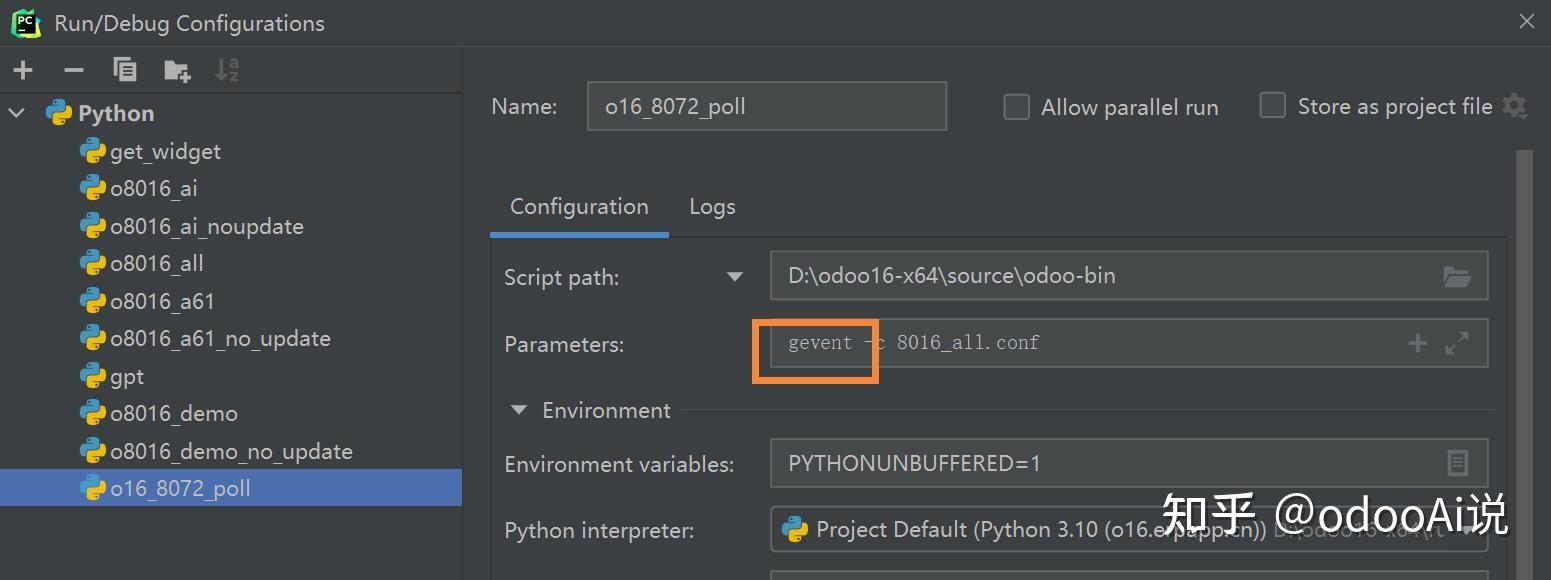This screenshot has height=580, width=1551.
Task: Insert macro in Parameters field
Action: [1417, 344]
